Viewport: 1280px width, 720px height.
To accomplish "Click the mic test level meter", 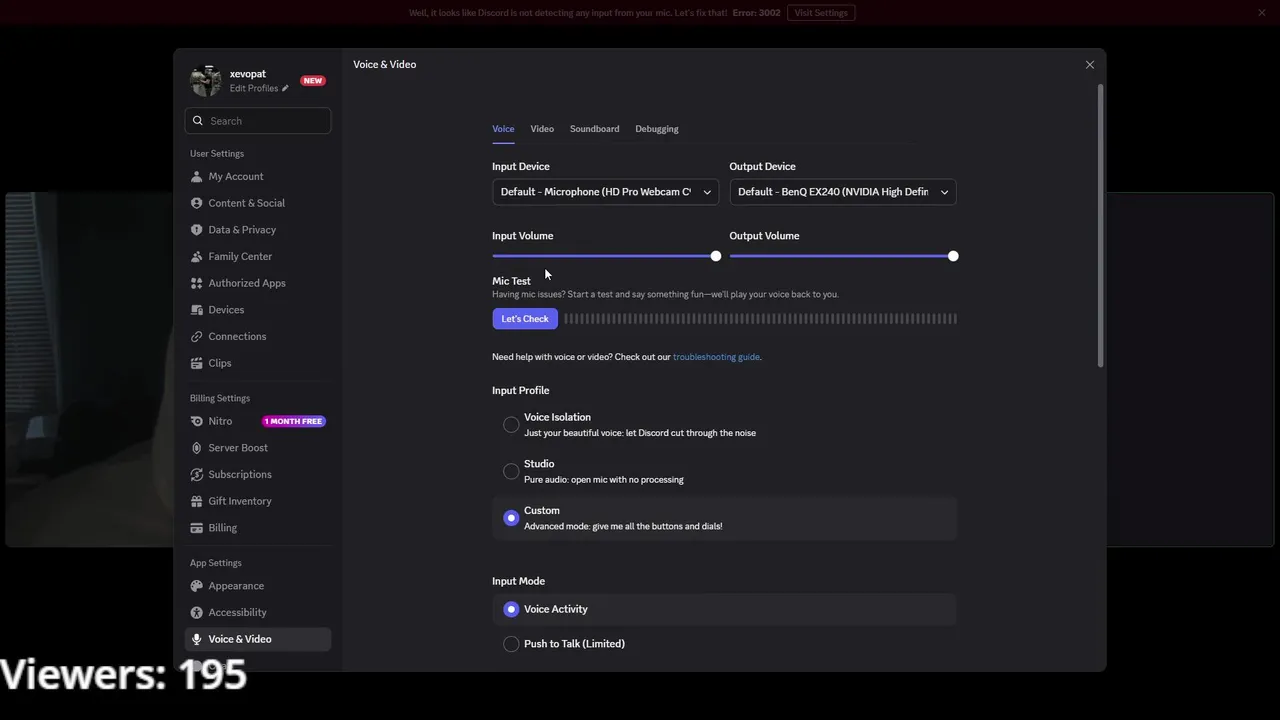I will point(760,319).
